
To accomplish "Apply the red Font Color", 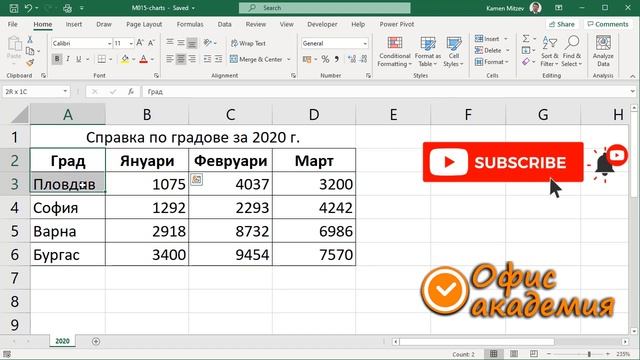I will (x=143, y=59).
